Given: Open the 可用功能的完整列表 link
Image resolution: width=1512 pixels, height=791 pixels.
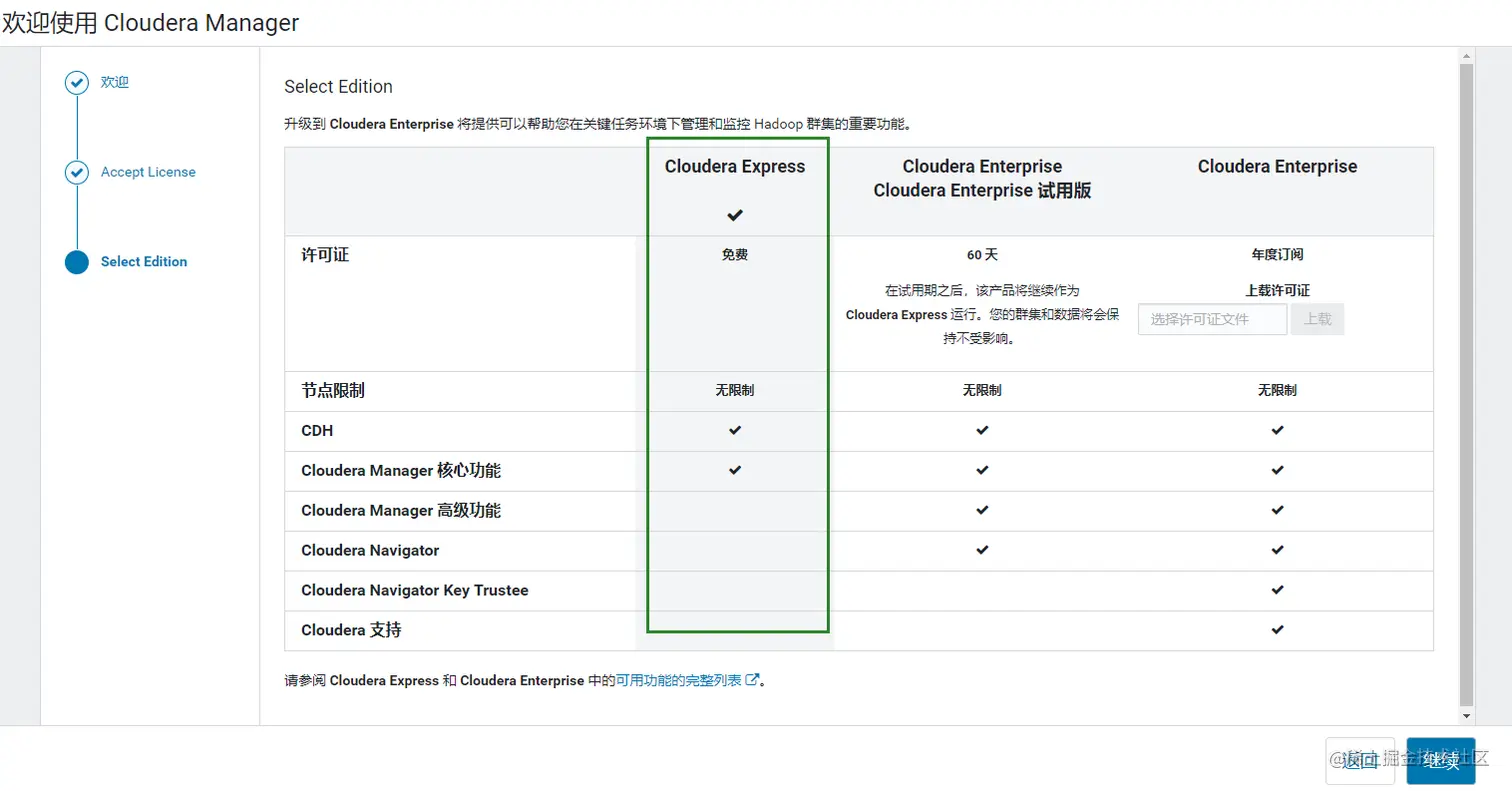Looking at the screenshot, I should tap(678, 680).
